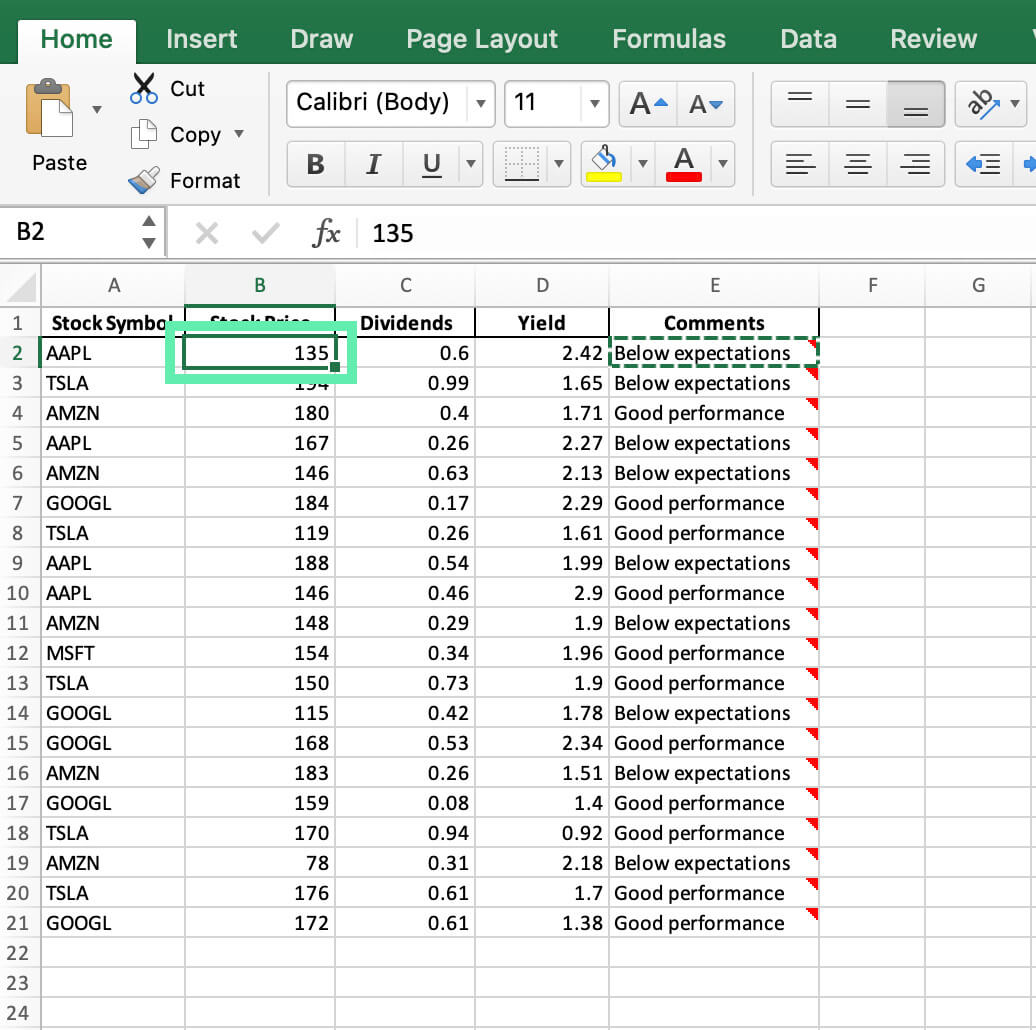This screenshot has height=1030, width=1036.
Task: Select the Yield header cell
Action: (542, 322)
